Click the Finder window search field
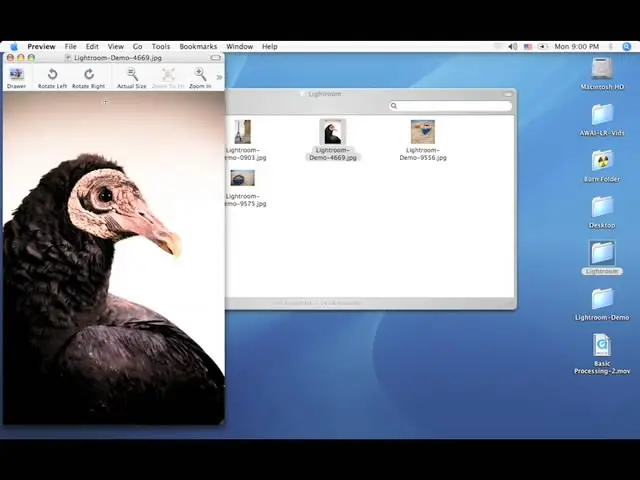This screenshot has height=480, width=640. 450,106
